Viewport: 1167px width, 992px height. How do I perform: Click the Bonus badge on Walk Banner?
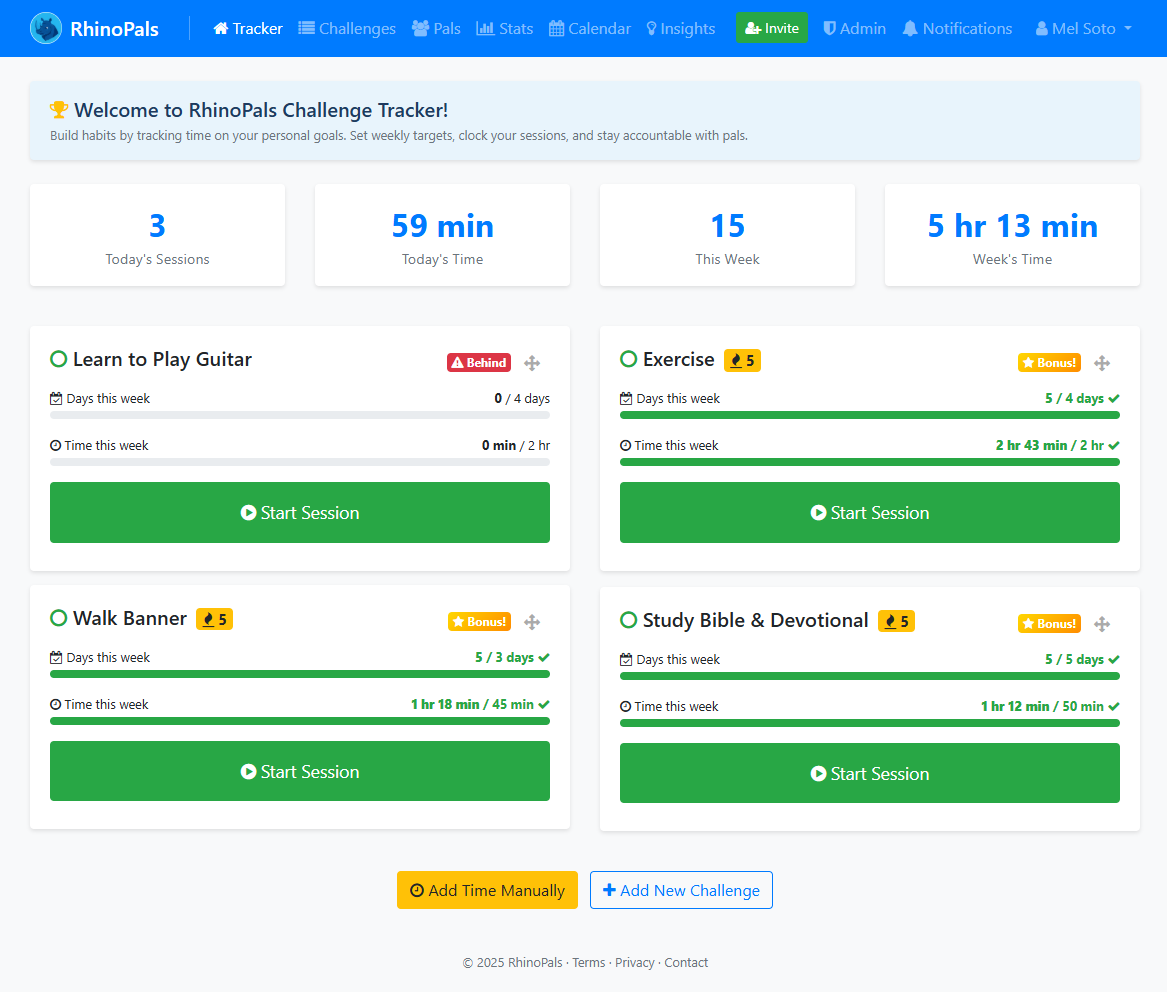coord(479,621)
